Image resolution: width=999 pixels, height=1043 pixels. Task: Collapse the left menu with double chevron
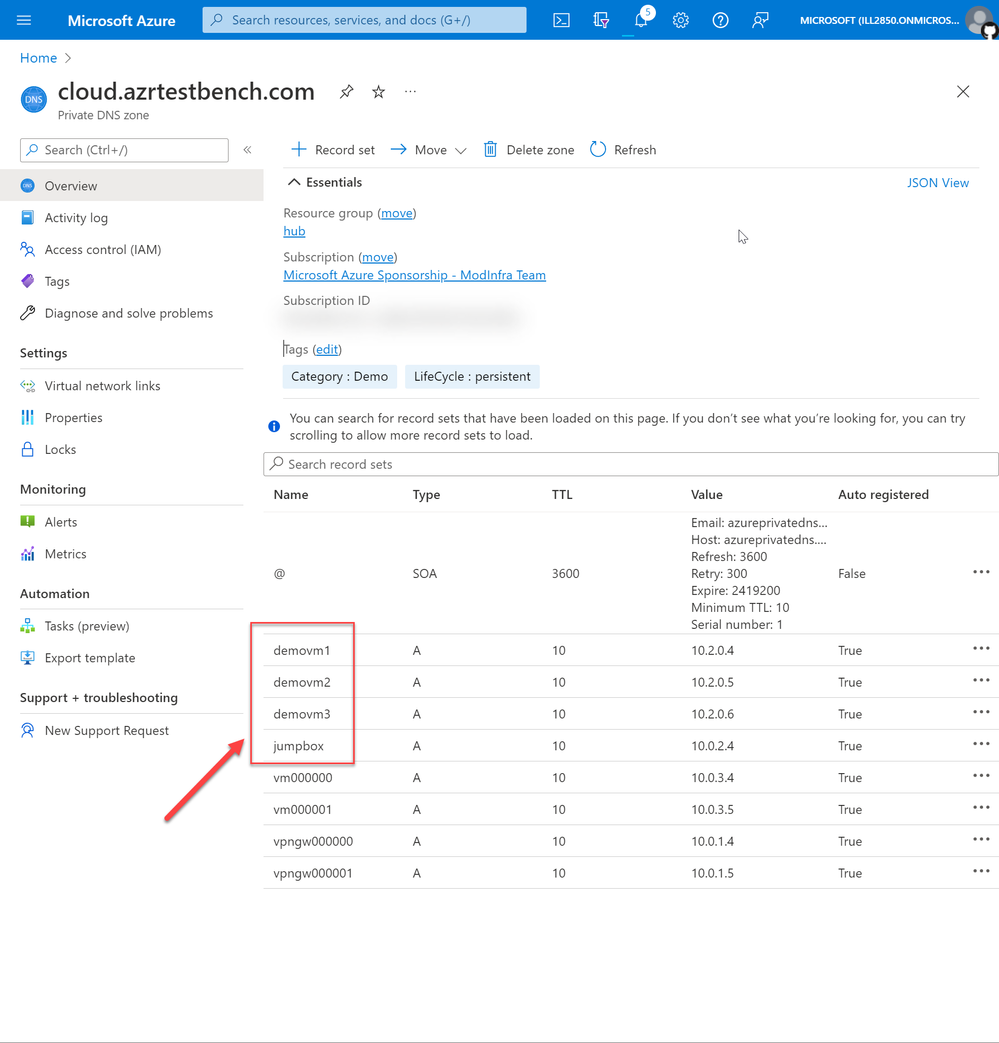[x=247, y=150]
